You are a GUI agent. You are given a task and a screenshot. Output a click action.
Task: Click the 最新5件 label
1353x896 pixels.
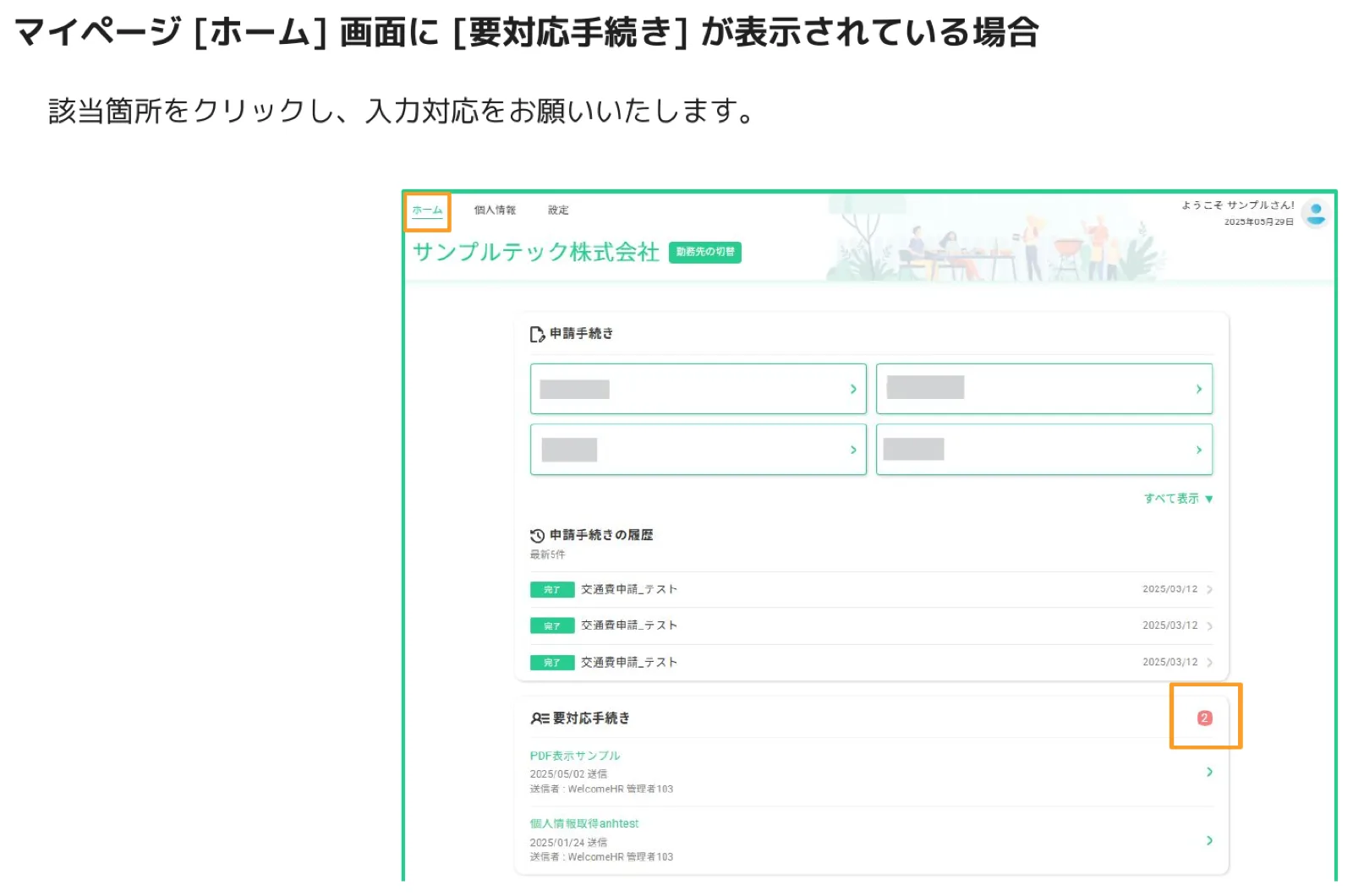(547, 555)
